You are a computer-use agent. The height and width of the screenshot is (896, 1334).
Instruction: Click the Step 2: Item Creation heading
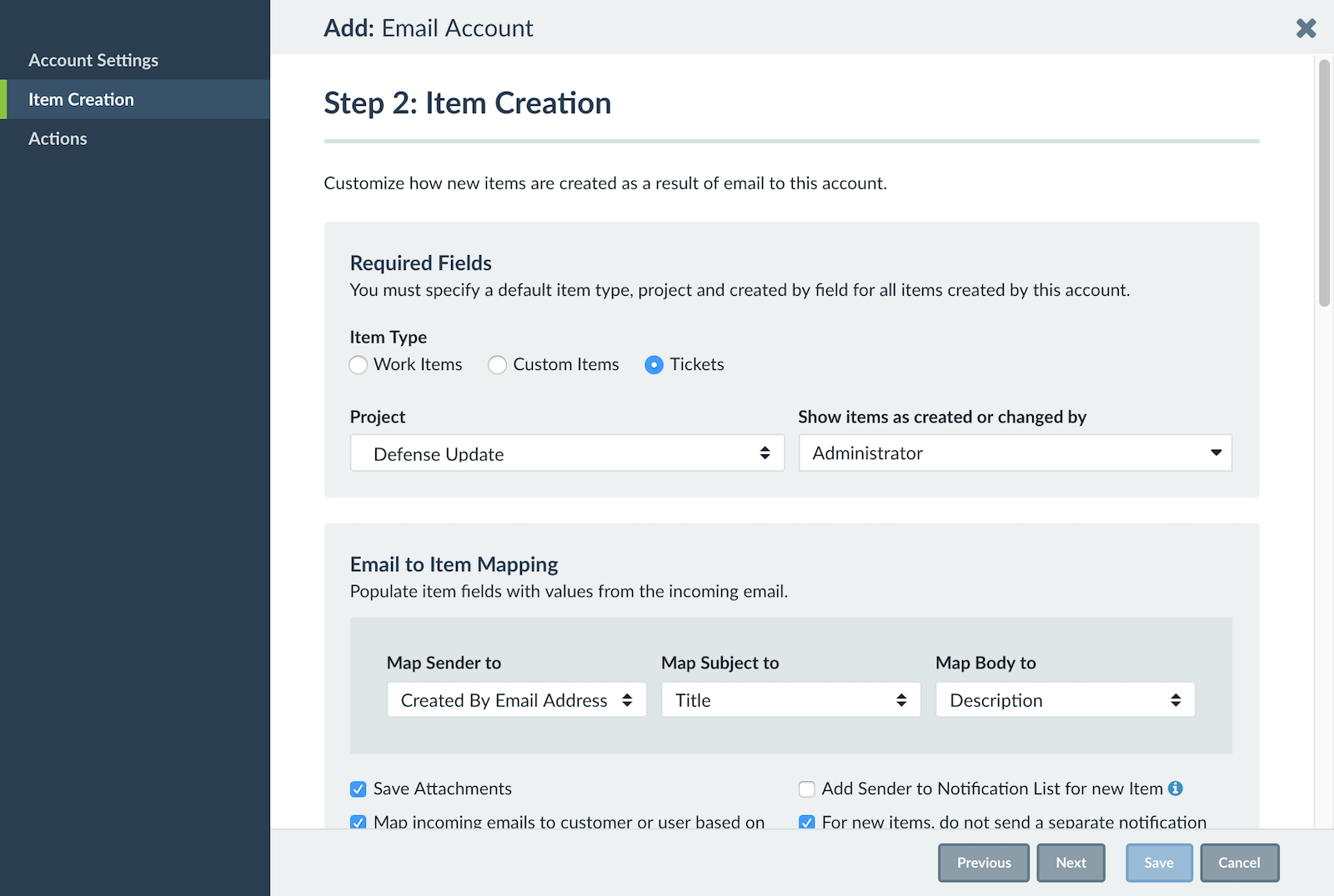(468, 103)
